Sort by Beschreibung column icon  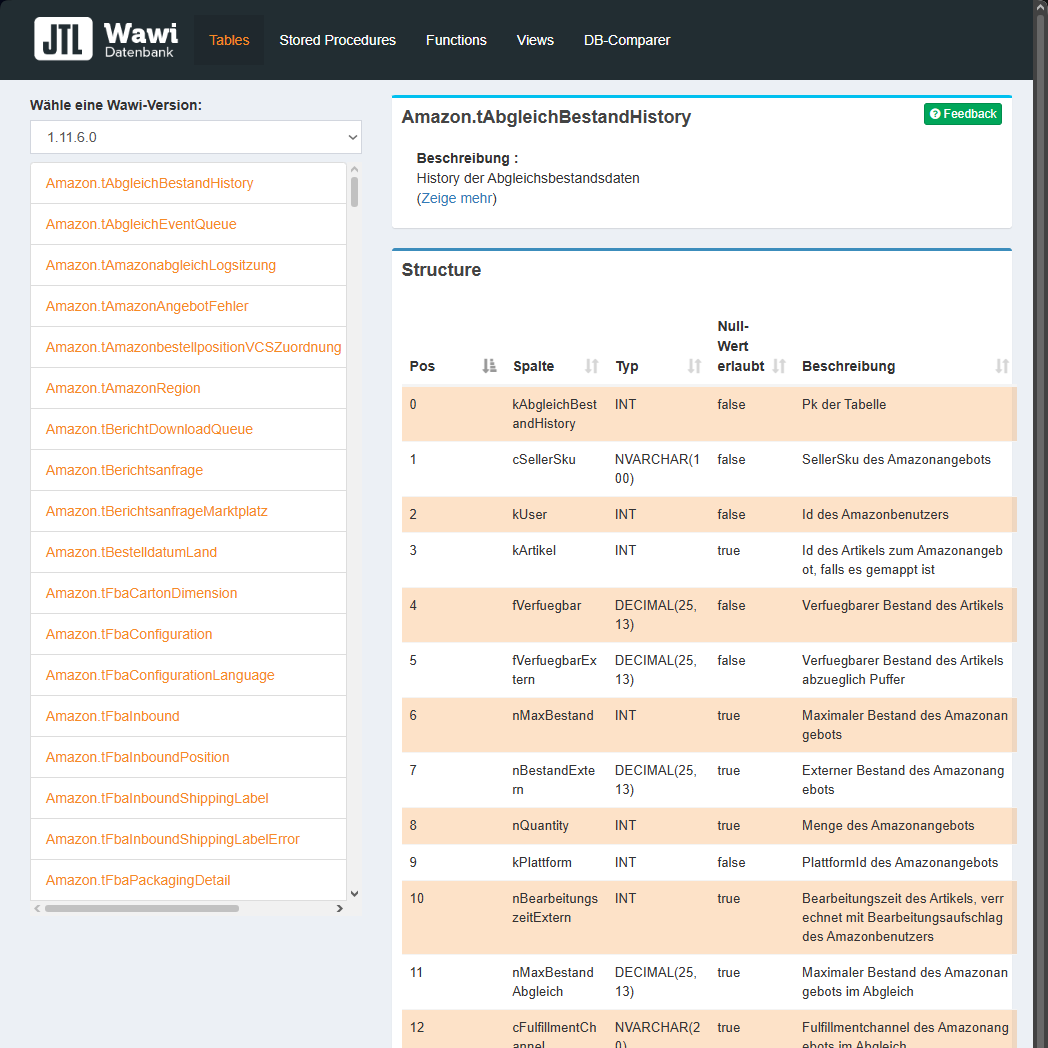(1002, 366)
